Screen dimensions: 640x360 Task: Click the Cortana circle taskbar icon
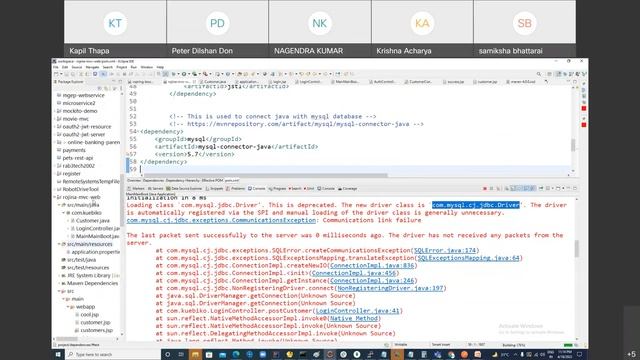pos(167,354)
